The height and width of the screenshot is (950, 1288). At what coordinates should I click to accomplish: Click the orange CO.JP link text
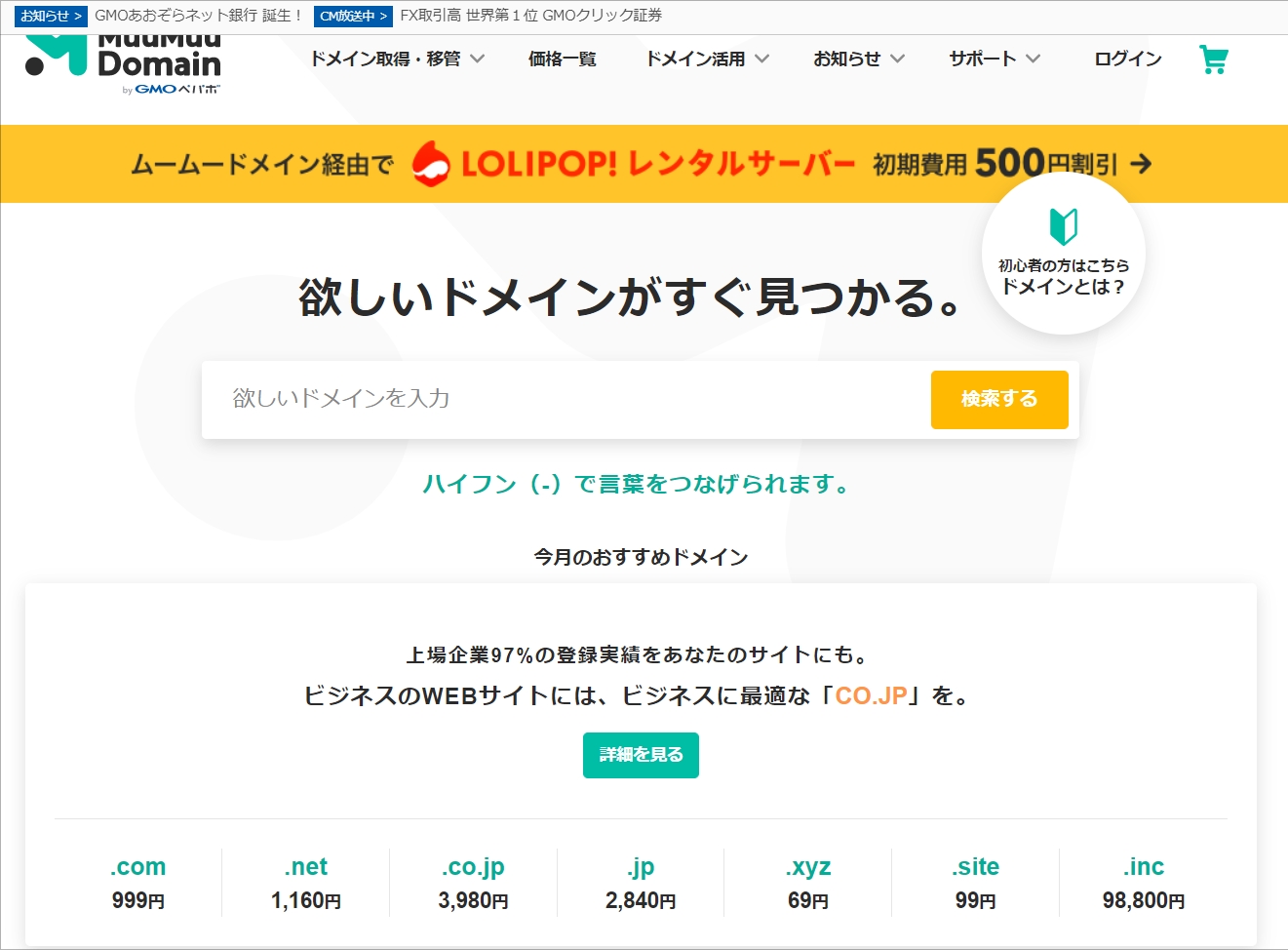872,695
